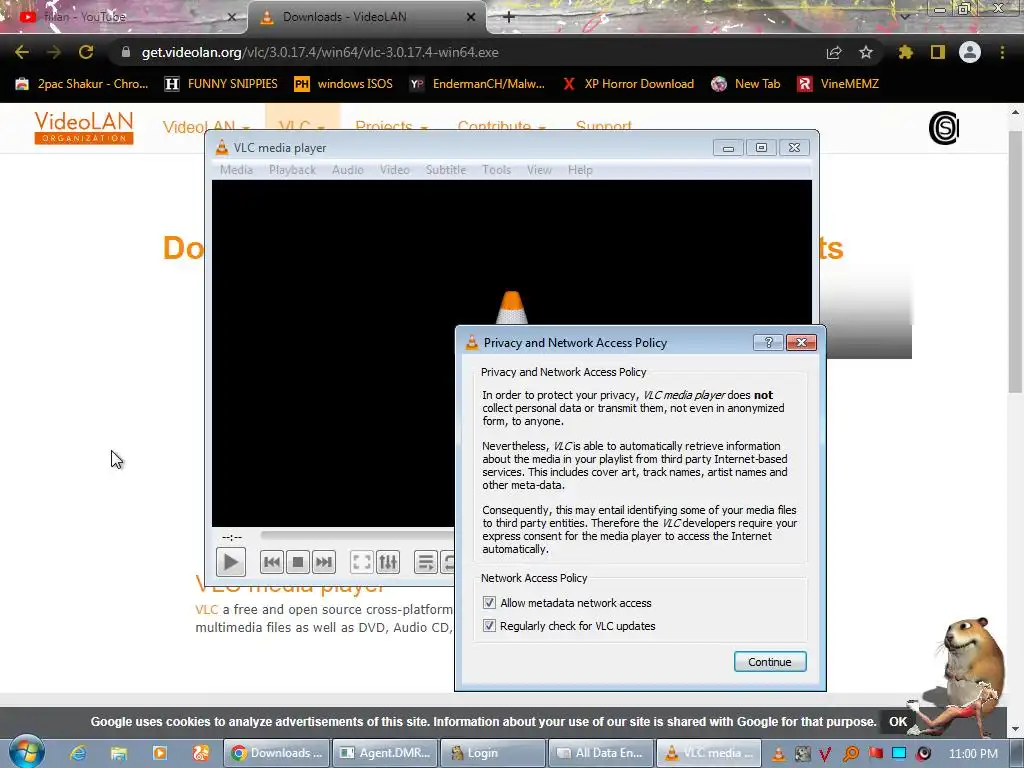Open the Audio menu in VLC
1024x768 pixels.
pos(347,170)
